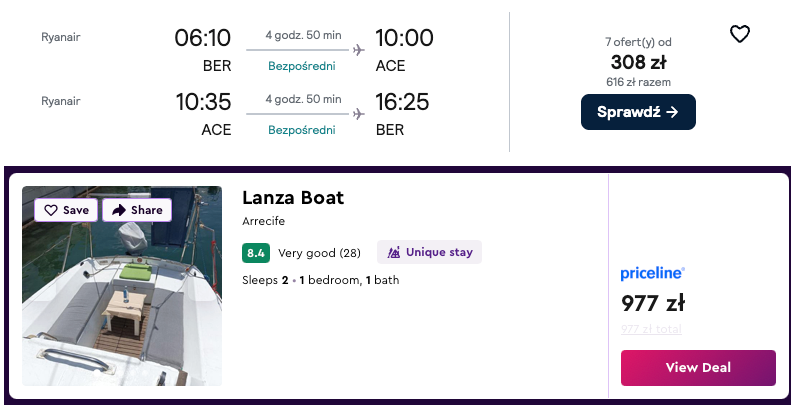Image resolution: width=791 pixels, height=406 pixels.
Task: Open the Lanza Boat title link
Action: pos(293,198)
